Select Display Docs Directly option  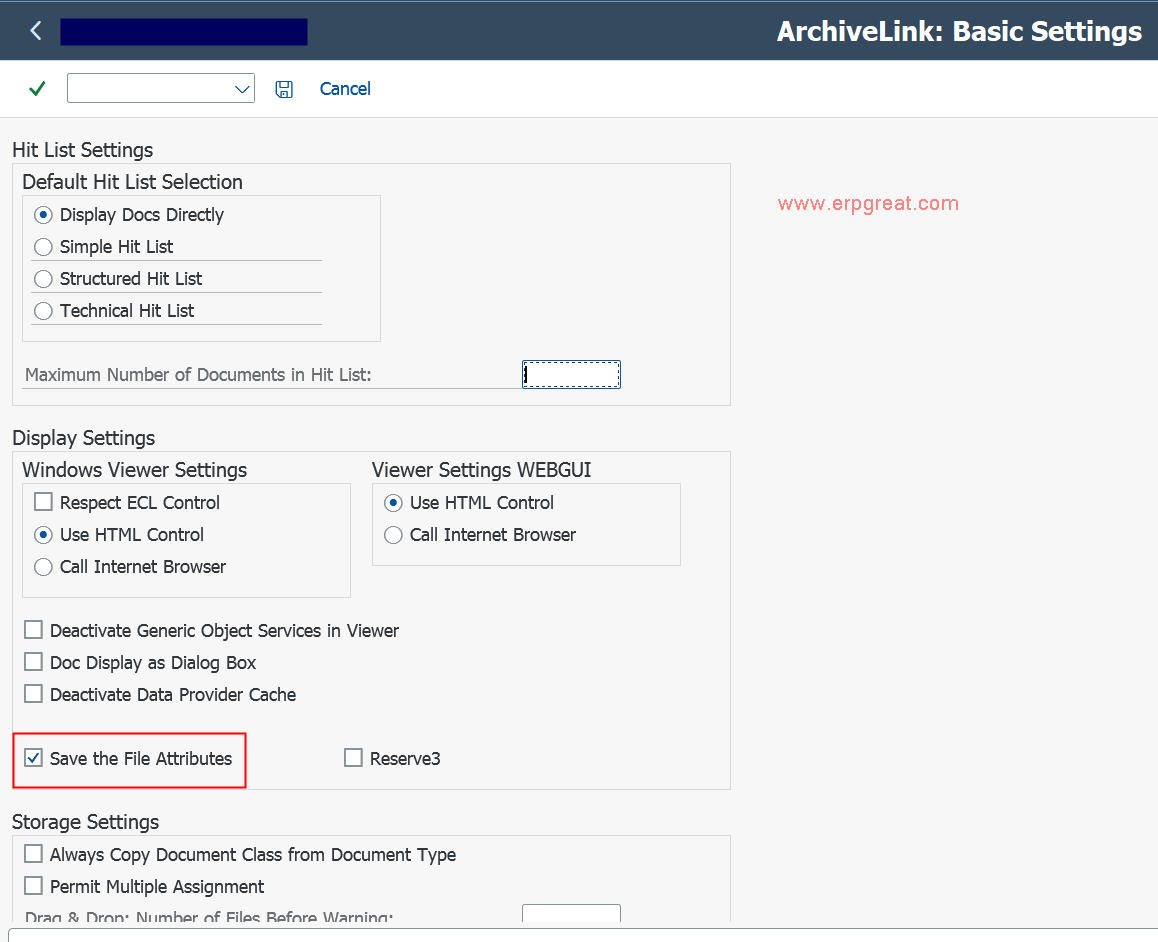point(43,215)
